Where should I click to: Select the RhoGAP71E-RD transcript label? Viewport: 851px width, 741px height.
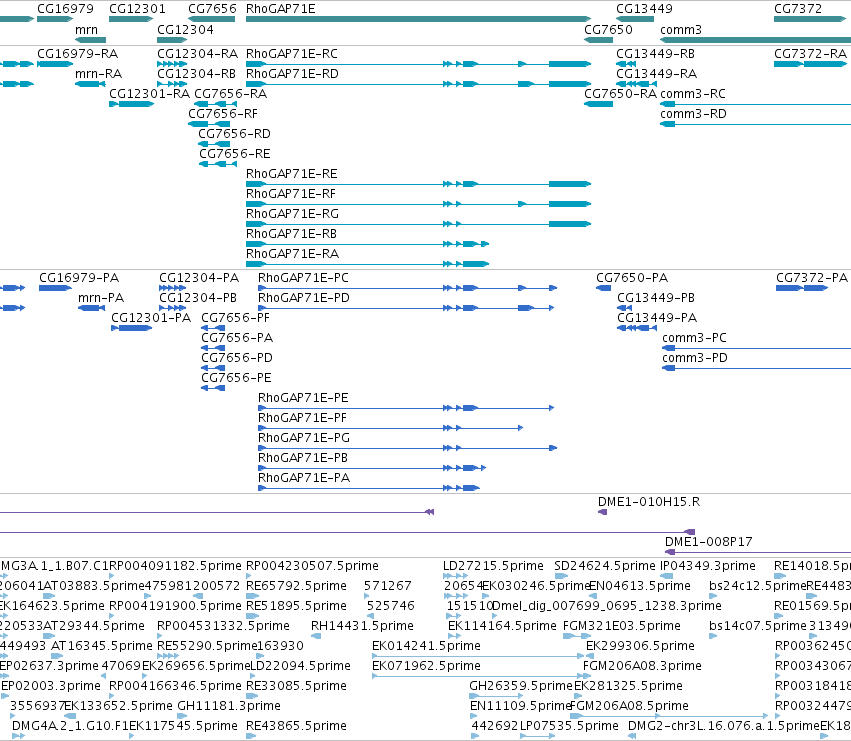[x=292, y=73]
